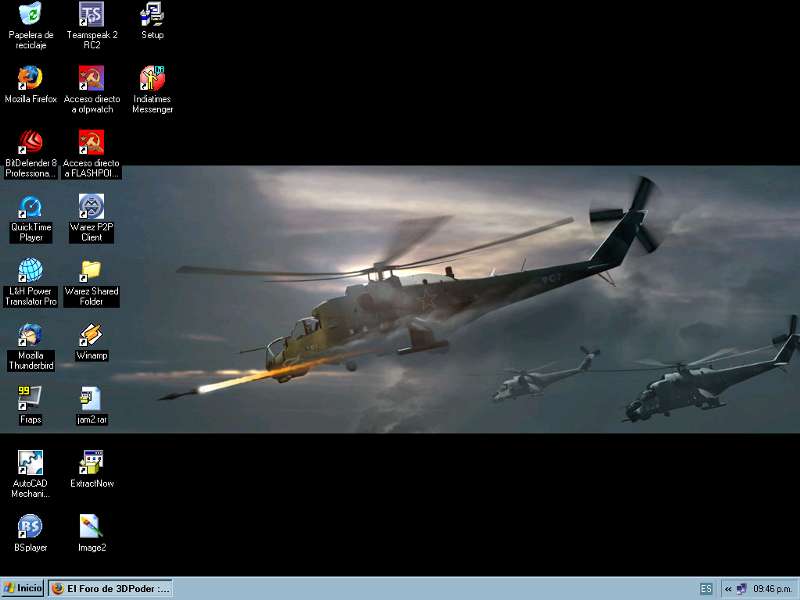The width and height of the screenshot is (800, 600).
Task: Select the Winamp desktop icon
Action: click(x=91, y=335)
